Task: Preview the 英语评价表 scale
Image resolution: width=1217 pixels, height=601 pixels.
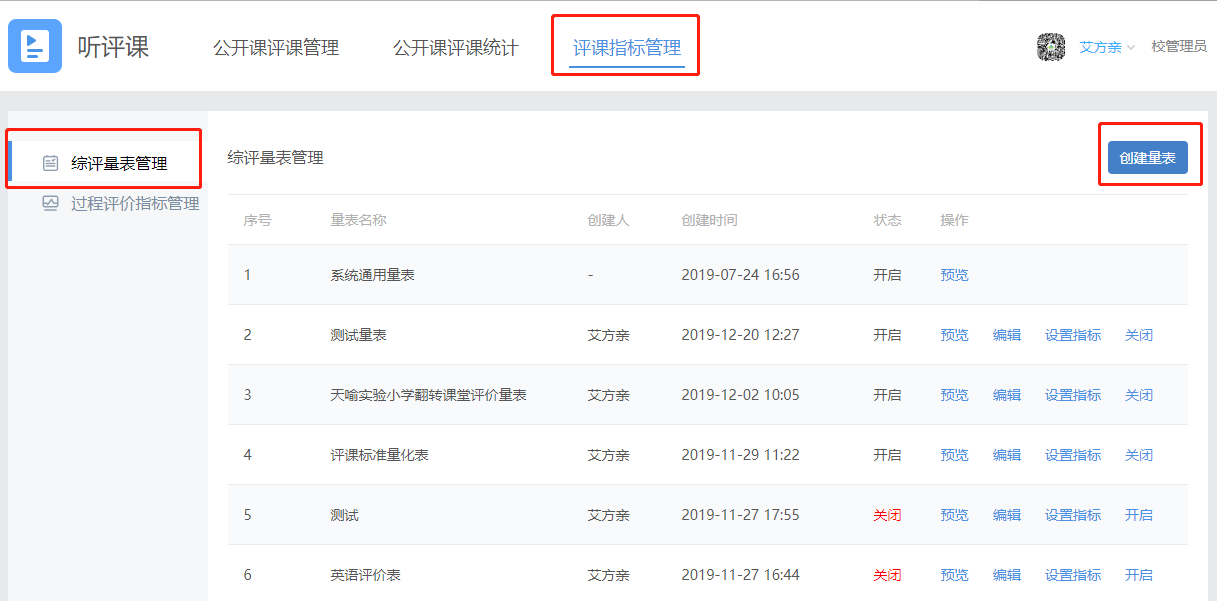Action: coord(954,575)
